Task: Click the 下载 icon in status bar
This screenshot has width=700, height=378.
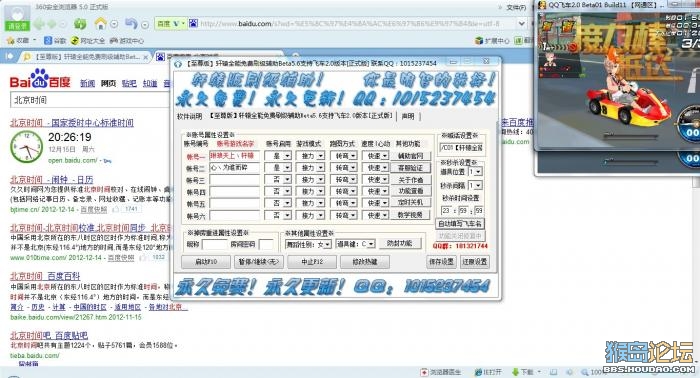Action: pos(515,372)
